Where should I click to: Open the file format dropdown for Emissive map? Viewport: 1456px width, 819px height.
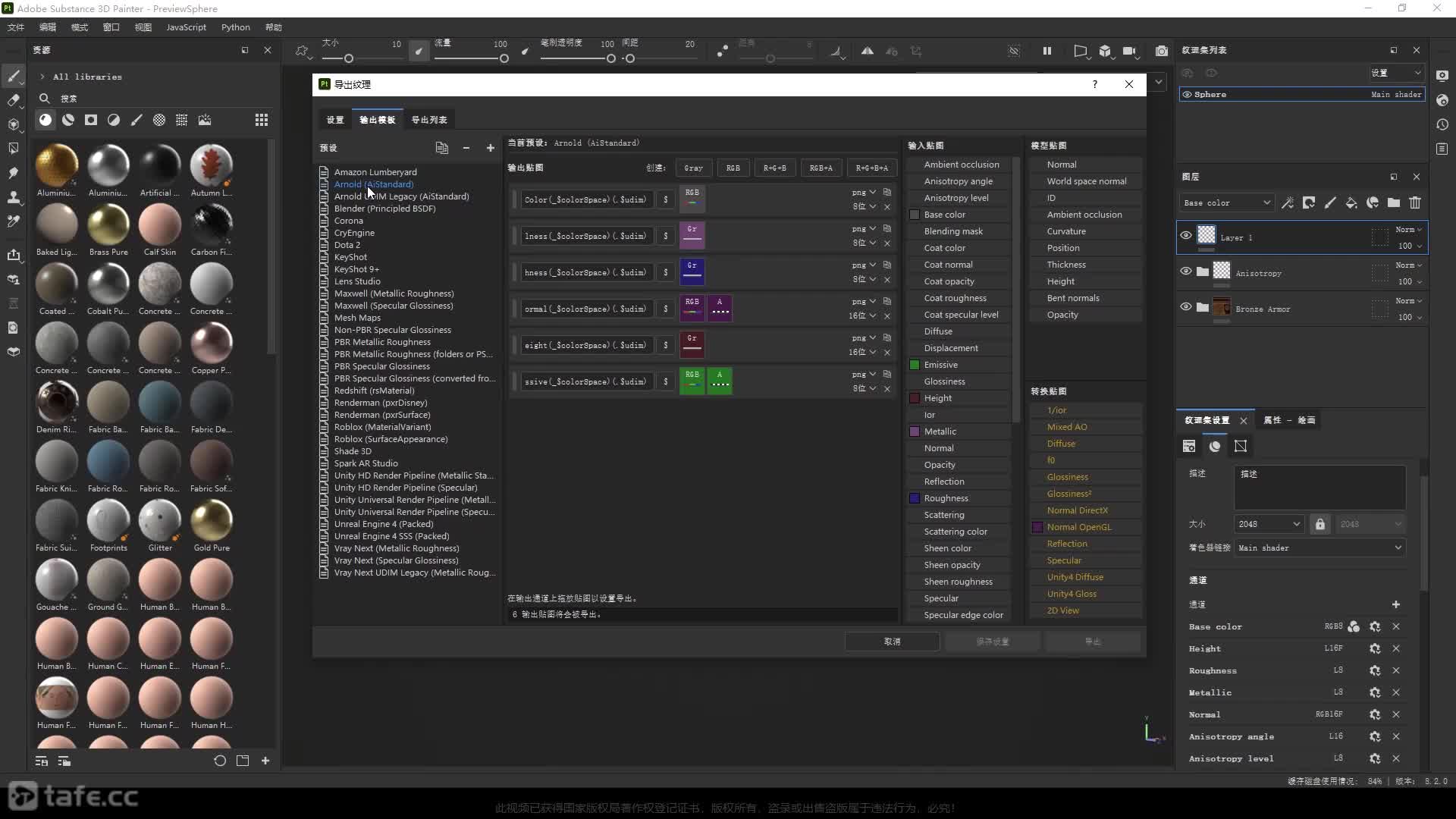pyautogui.click(x=864, y=375)
